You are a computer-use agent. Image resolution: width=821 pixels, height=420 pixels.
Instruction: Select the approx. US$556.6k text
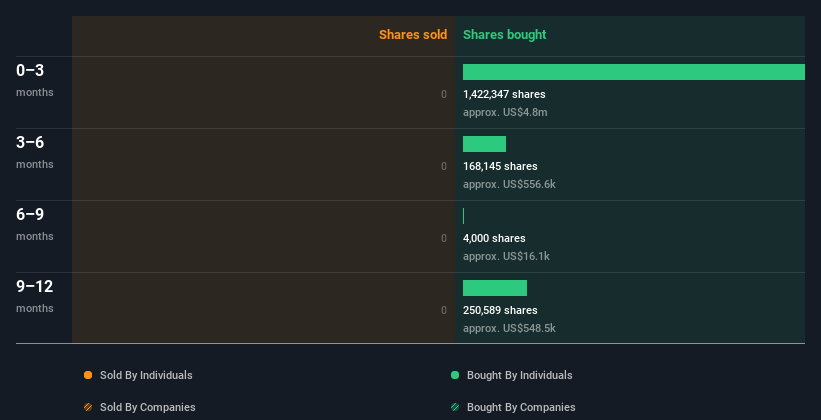click(509, 184)
